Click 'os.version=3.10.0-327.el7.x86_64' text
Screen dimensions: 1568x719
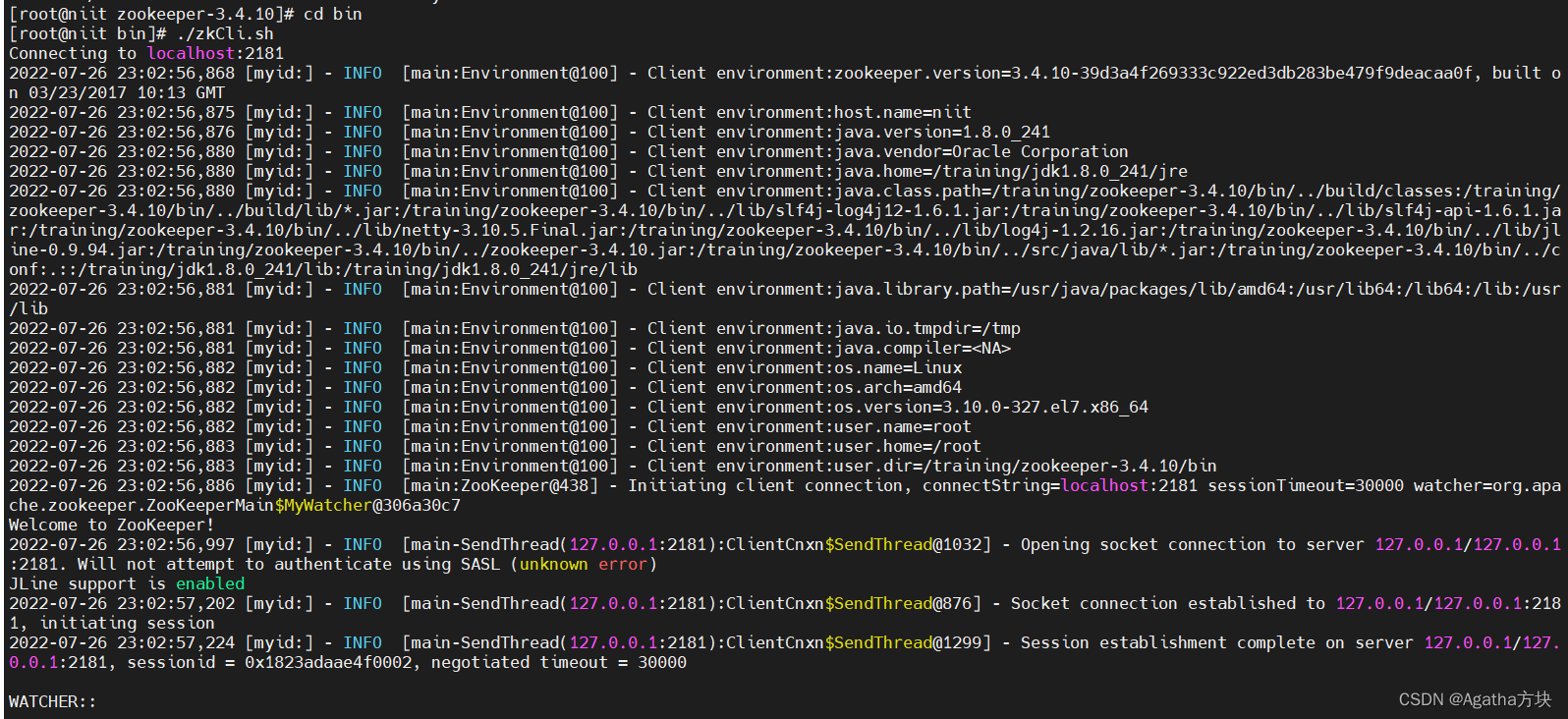click(x=991, y=407)
